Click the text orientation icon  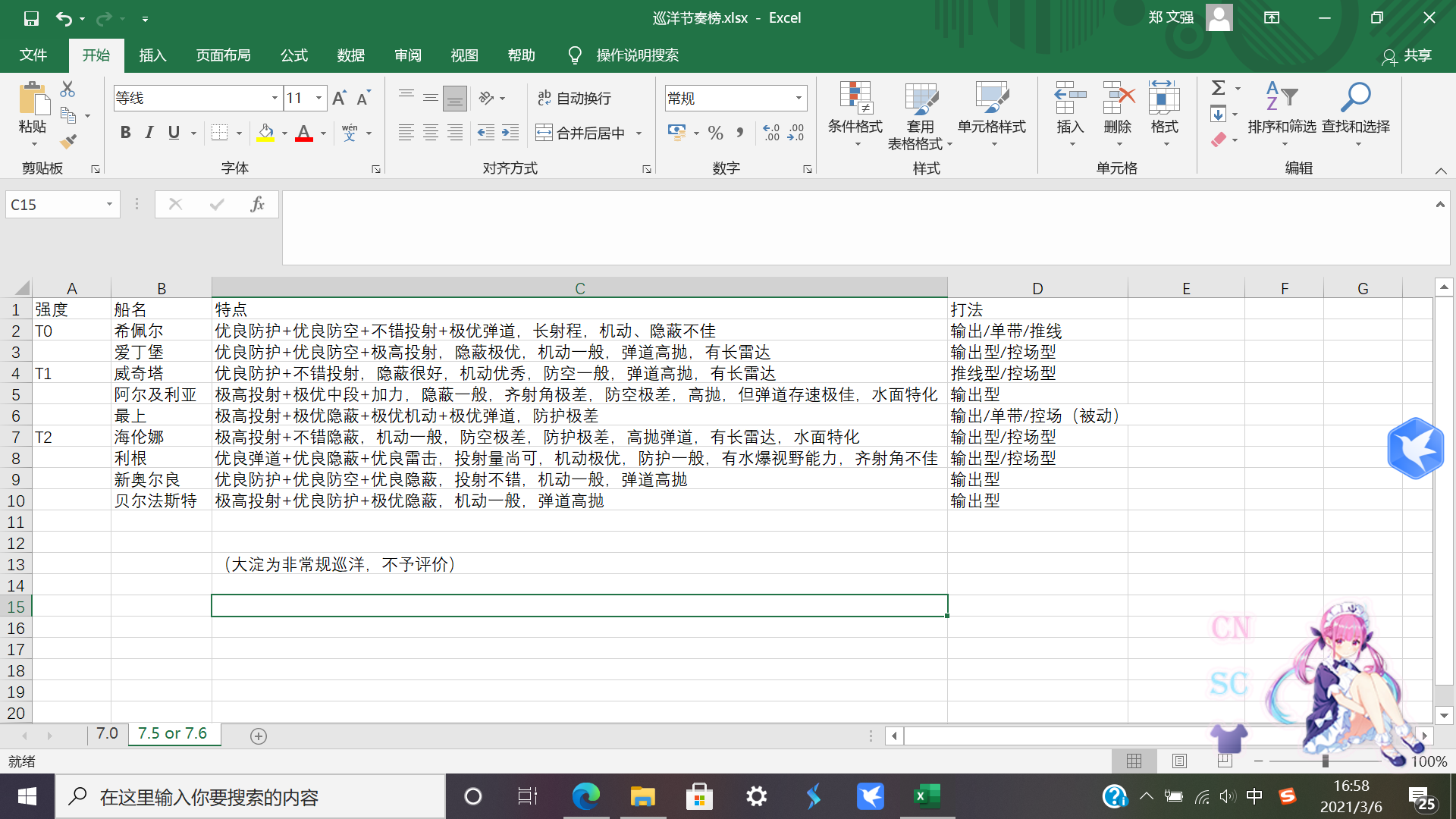tap(486, 98)
